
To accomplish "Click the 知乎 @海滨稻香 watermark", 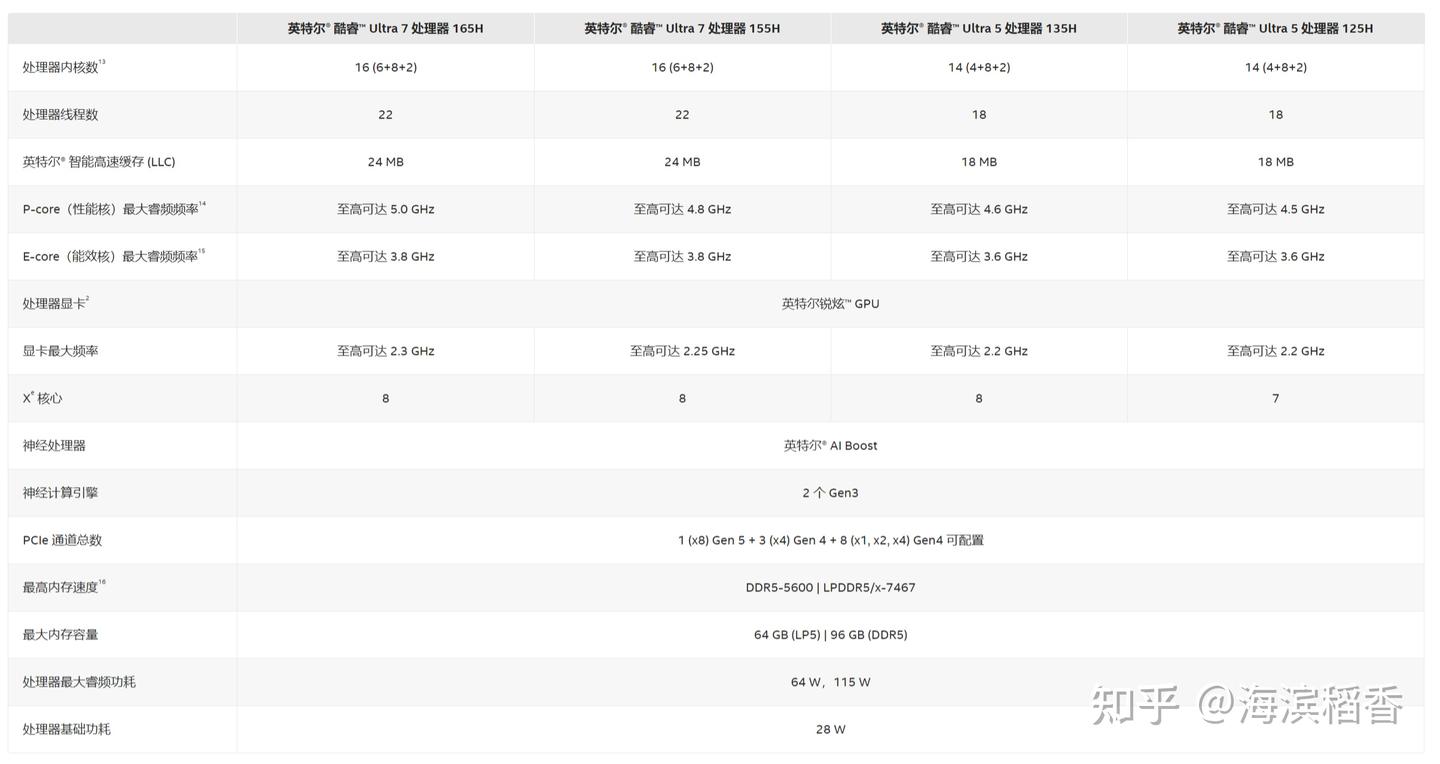I will pos(1246,706).
